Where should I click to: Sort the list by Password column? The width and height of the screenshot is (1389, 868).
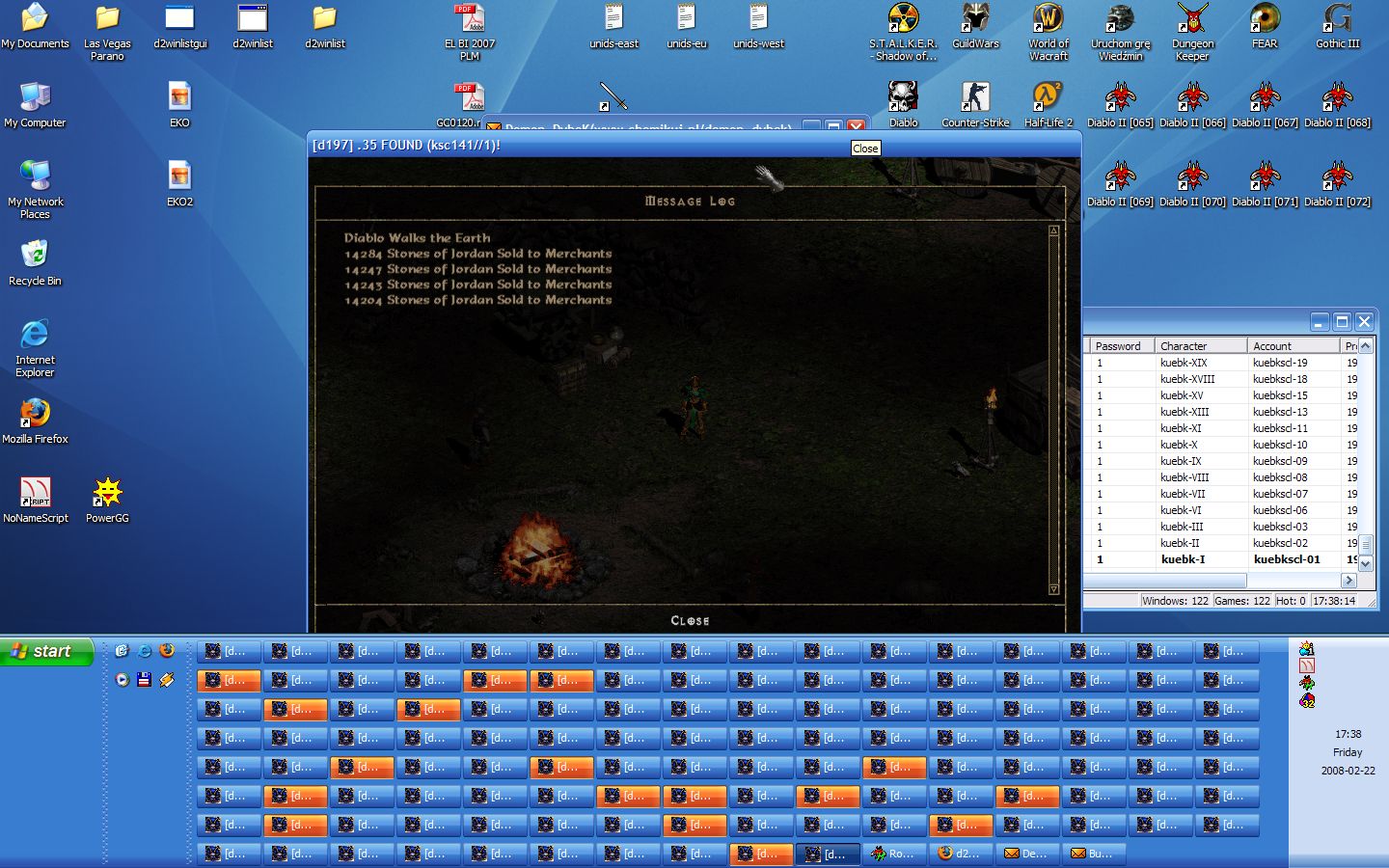click(x=1122, y=346)
